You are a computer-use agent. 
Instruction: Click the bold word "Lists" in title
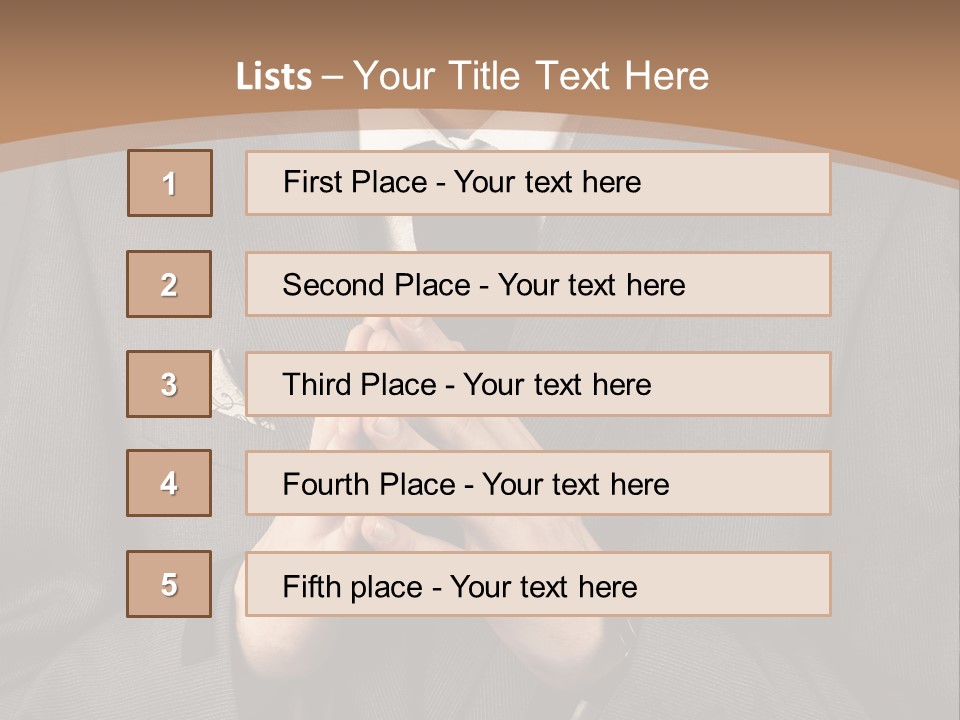pos(274,77)
